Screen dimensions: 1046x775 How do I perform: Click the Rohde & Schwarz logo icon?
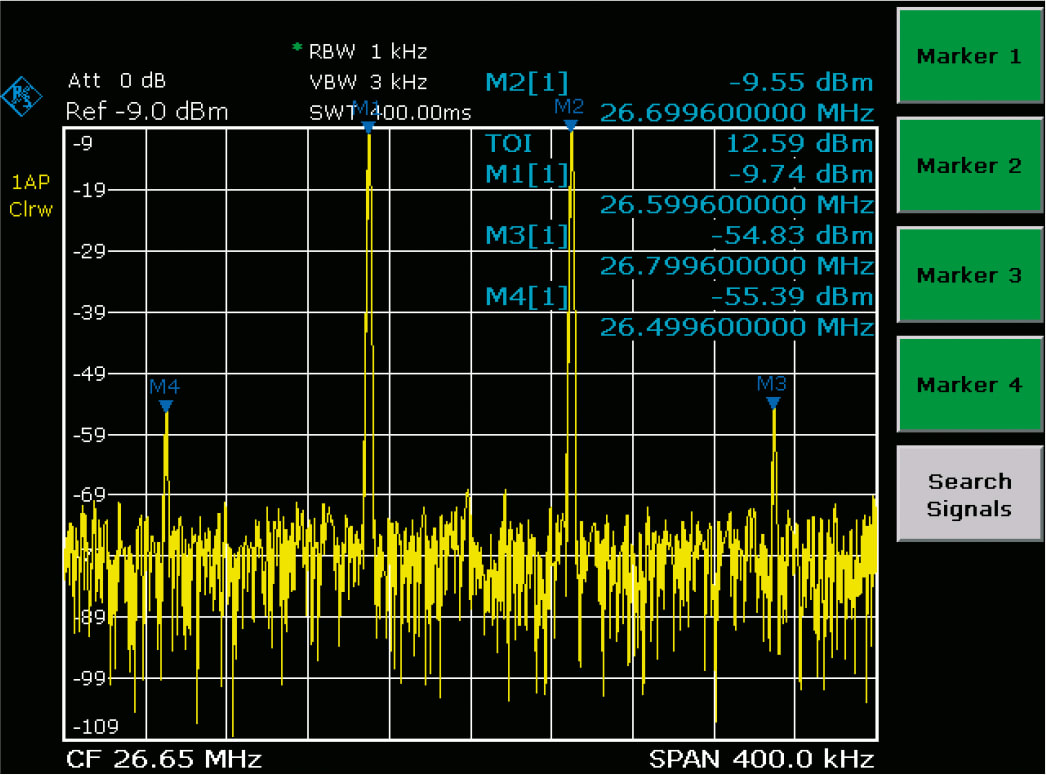click(x=22, y=98)
